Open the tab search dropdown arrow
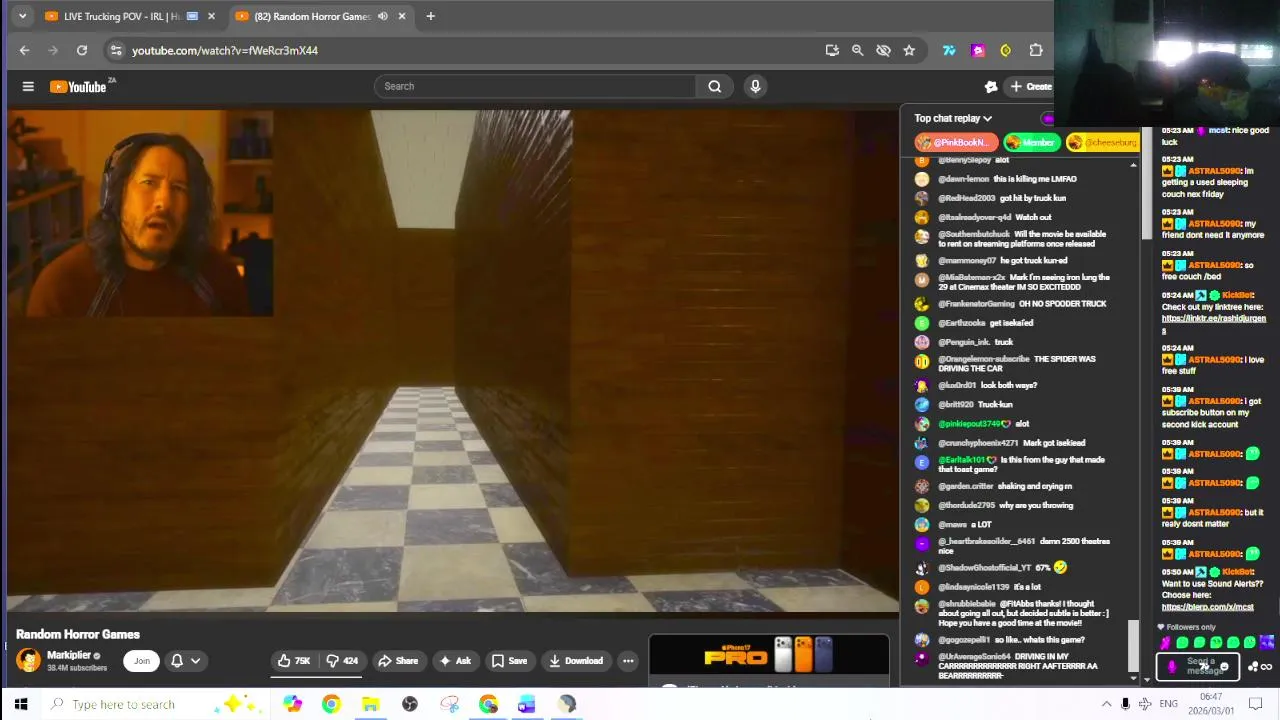Screen dimensions: 1280x720 pyautogui.click(x=22, y=16)
